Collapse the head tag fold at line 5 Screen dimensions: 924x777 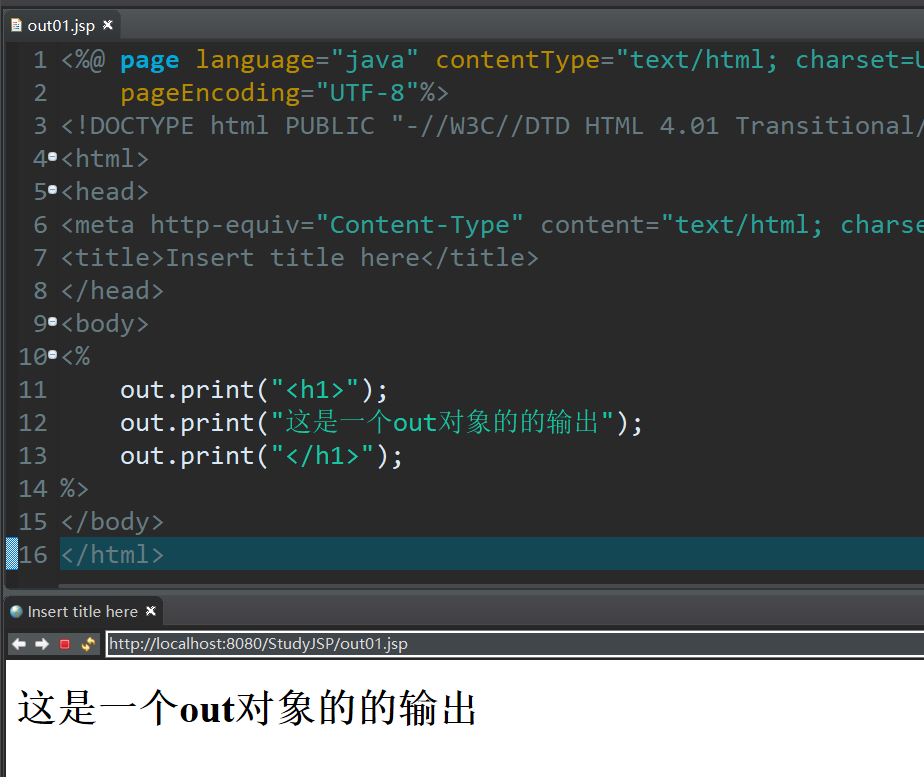point(52,190)
